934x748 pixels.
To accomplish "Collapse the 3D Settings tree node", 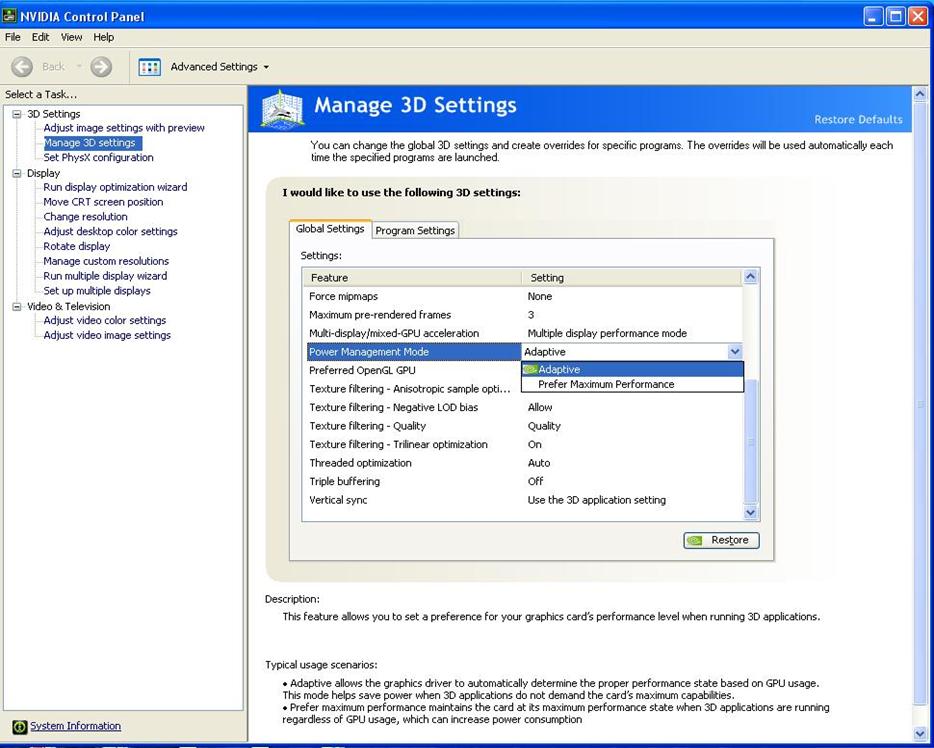I will pos(17,114).
